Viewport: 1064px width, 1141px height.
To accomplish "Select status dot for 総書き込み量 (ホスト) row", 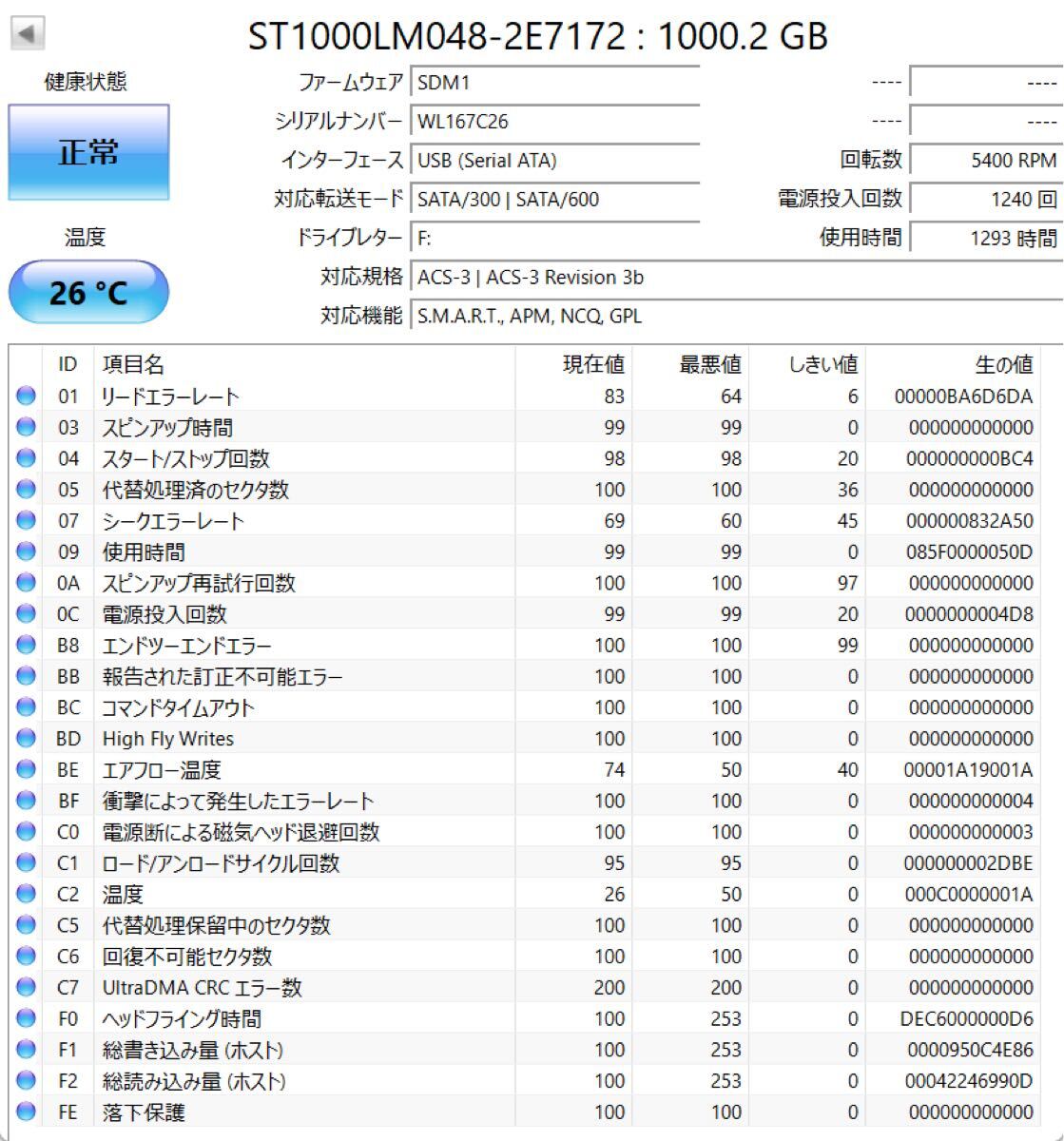I will [26, 1049].
